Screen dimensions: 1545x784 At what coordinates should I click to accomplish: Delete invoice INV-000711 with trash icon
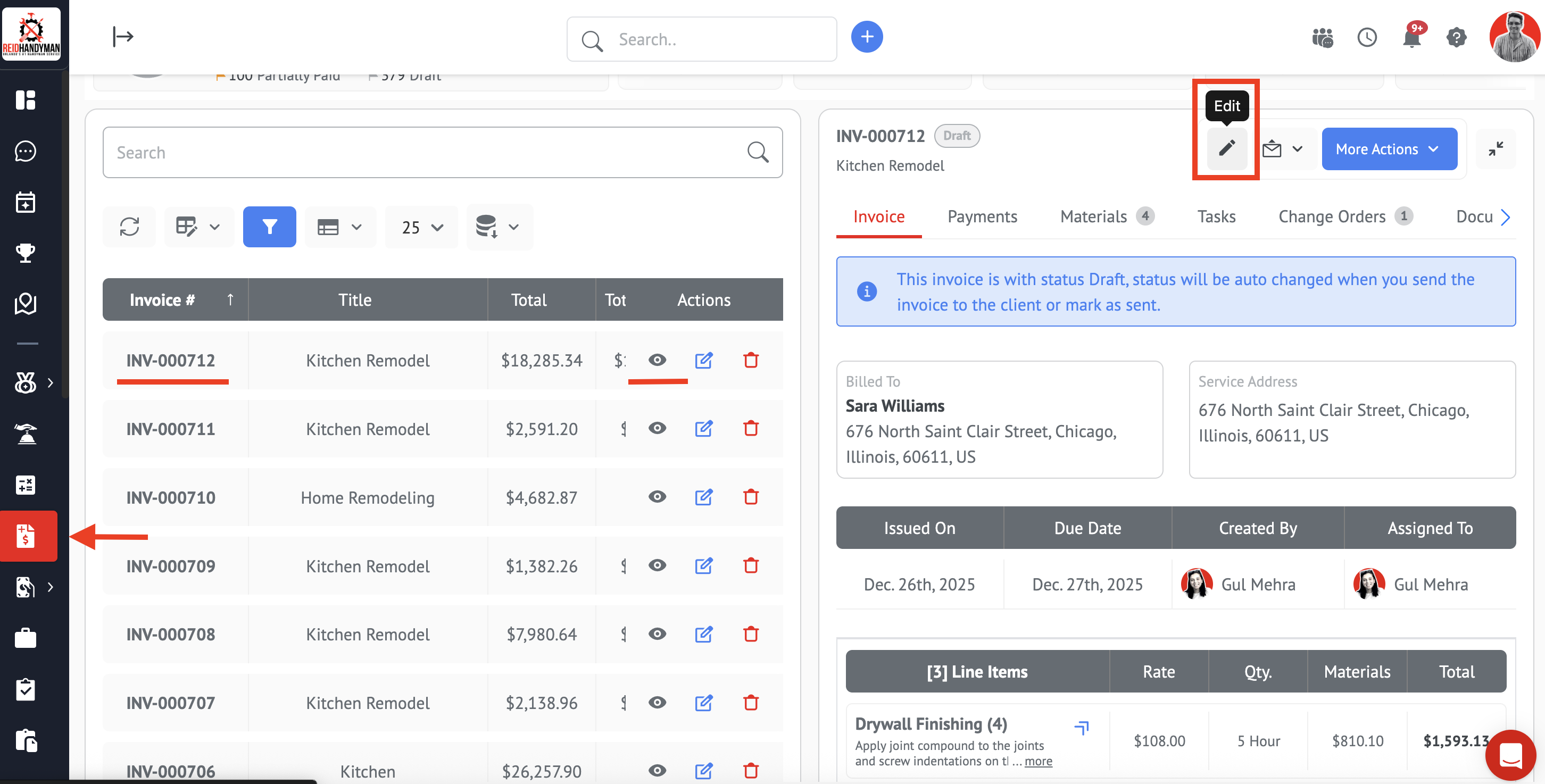click(750, 429)
